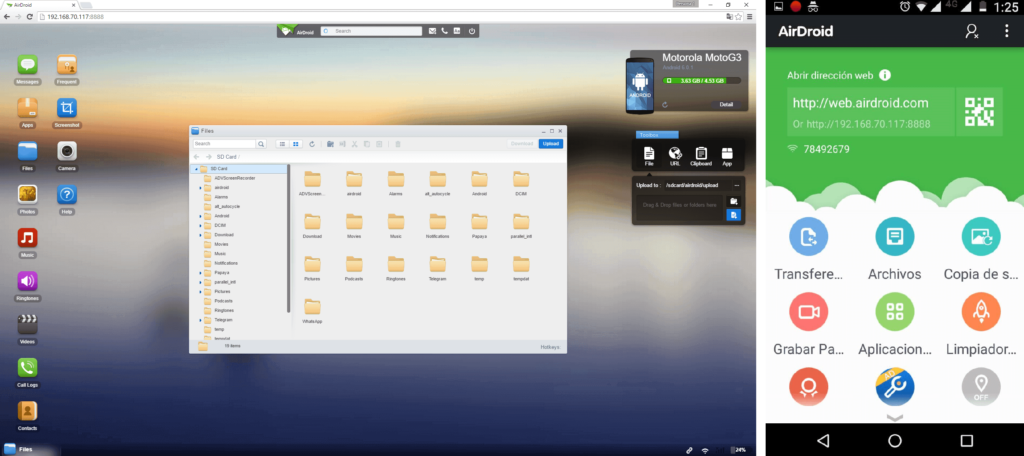
Task: Open the Camera desktop icon
Action: [67, 151]
